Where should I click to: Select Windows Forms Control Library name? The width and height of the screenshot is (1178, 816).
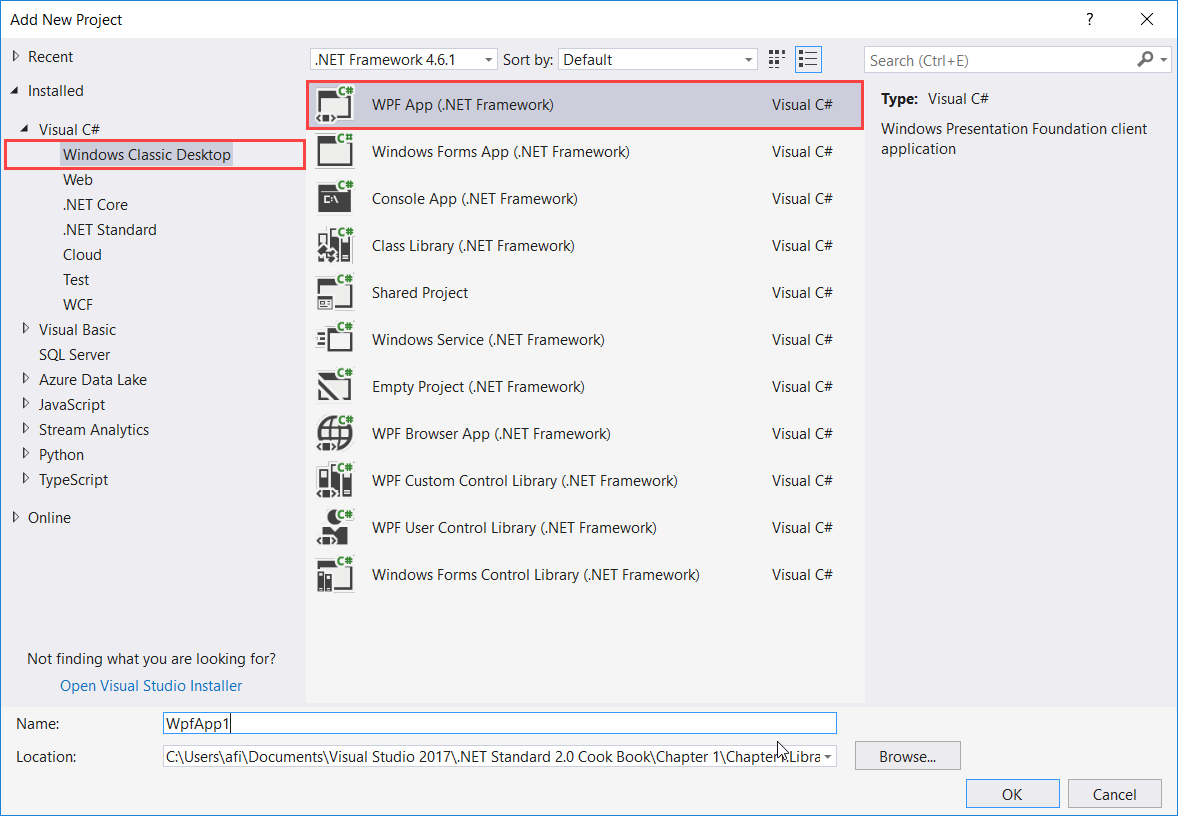tap(536, 575)
